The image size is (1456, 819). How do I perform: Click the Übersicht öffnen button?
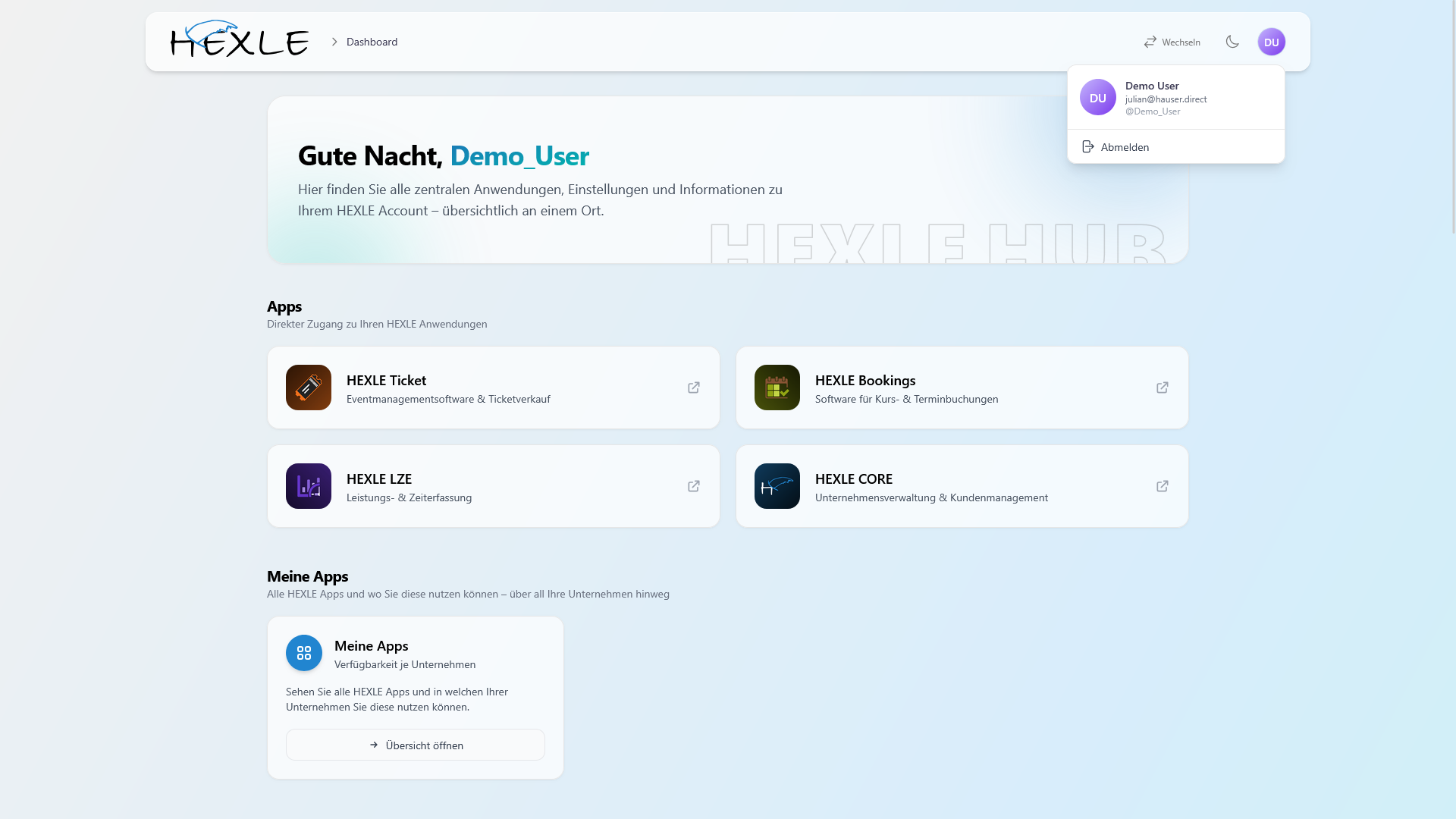pos(416,745)
